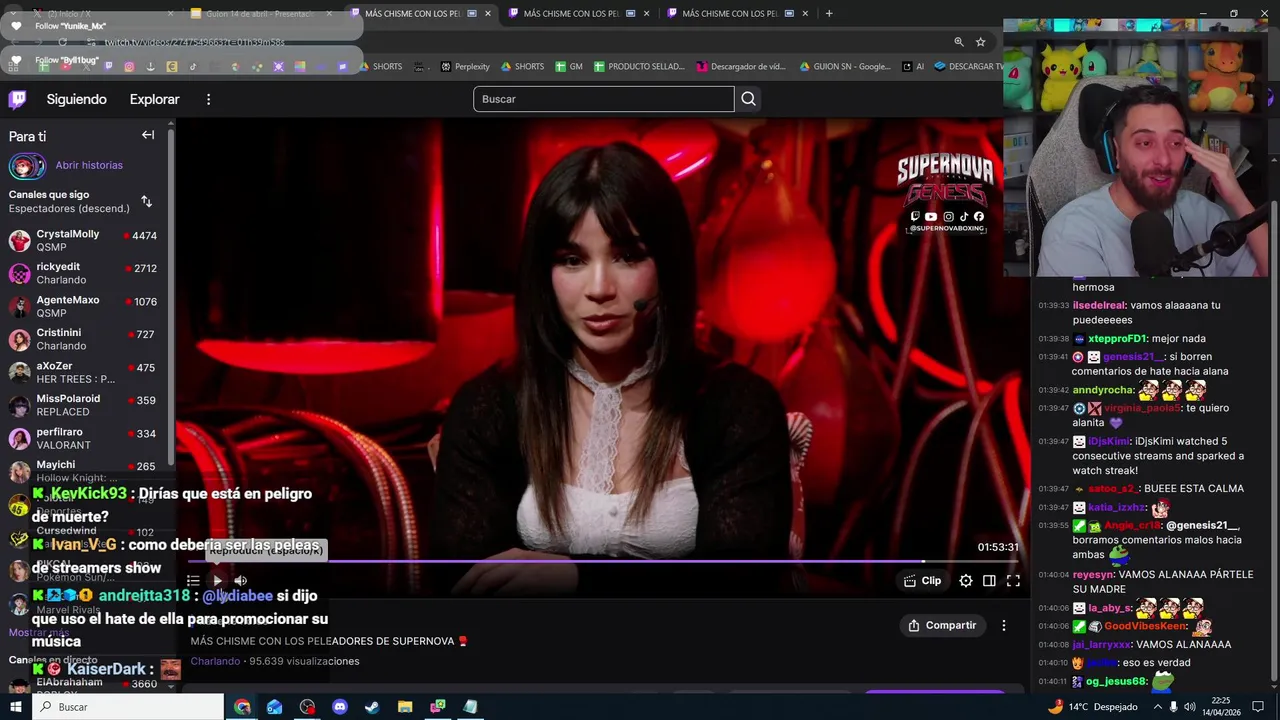The height and width of the screenshot is (720, 1280).
Task: Open Chrome from the taskbar
Action: pyautogui.click(x=242, y=707)
